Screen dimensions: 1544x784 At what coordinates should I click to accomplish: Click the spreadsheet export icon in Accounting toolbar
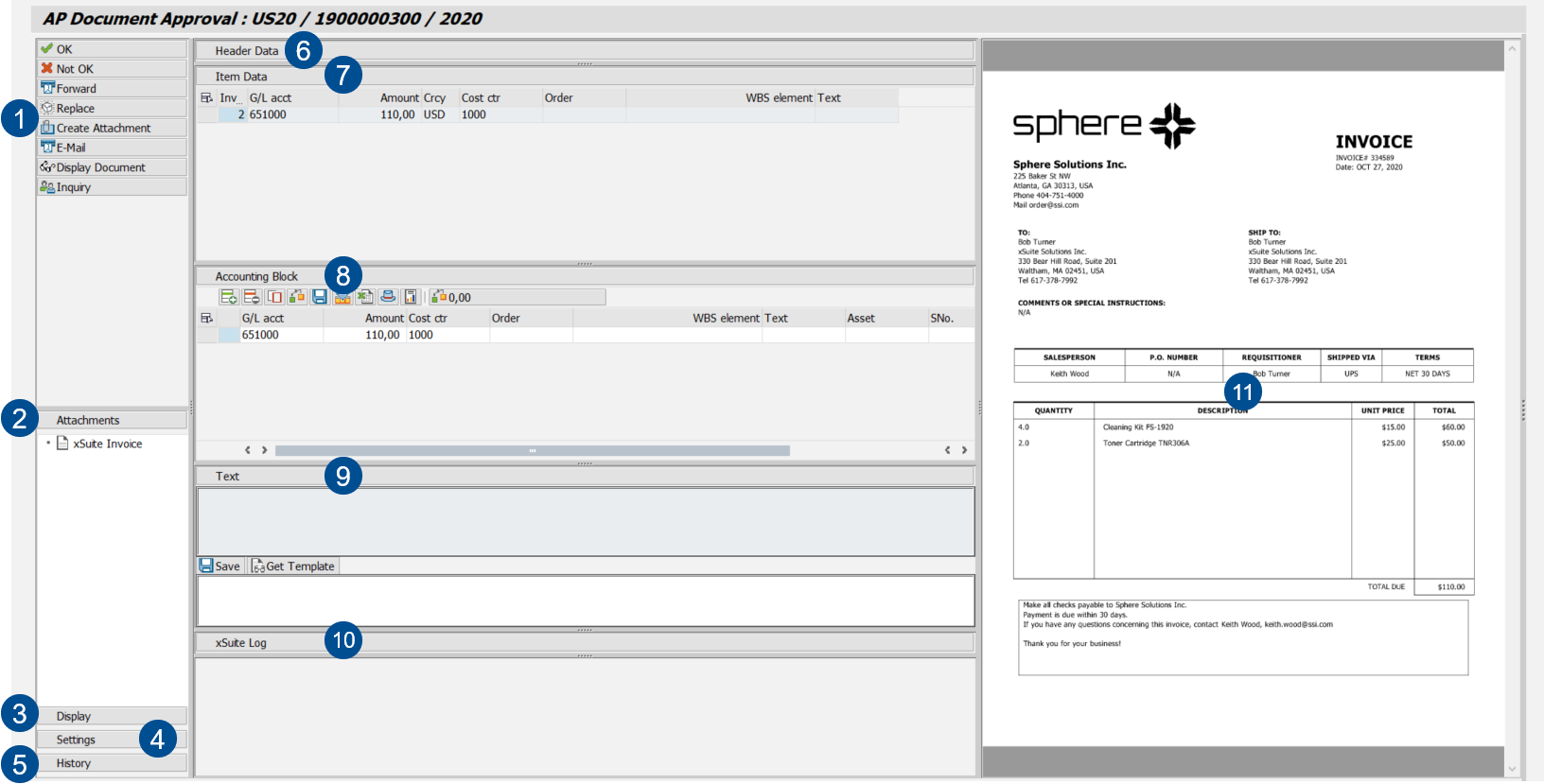[365, 297]
